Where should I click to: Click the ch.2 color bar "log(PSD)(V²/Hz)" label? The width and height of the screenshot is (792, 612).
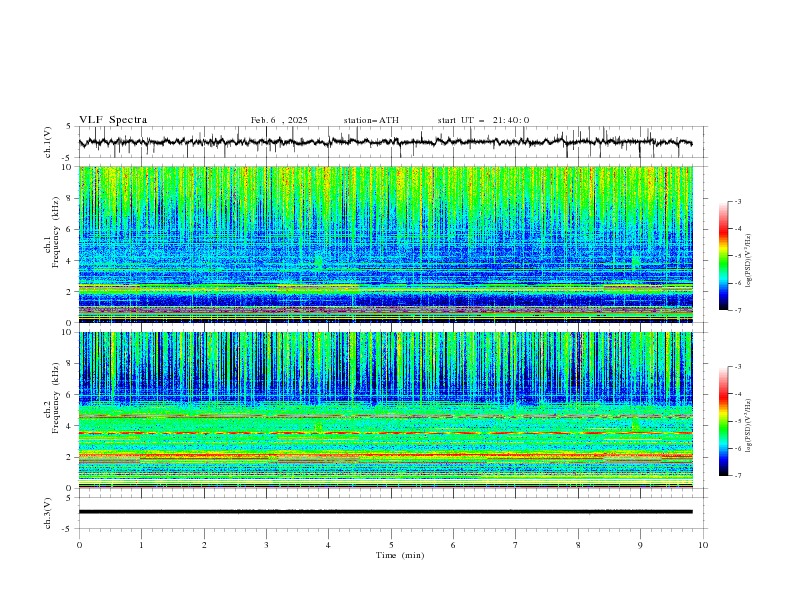coord(748,426)
